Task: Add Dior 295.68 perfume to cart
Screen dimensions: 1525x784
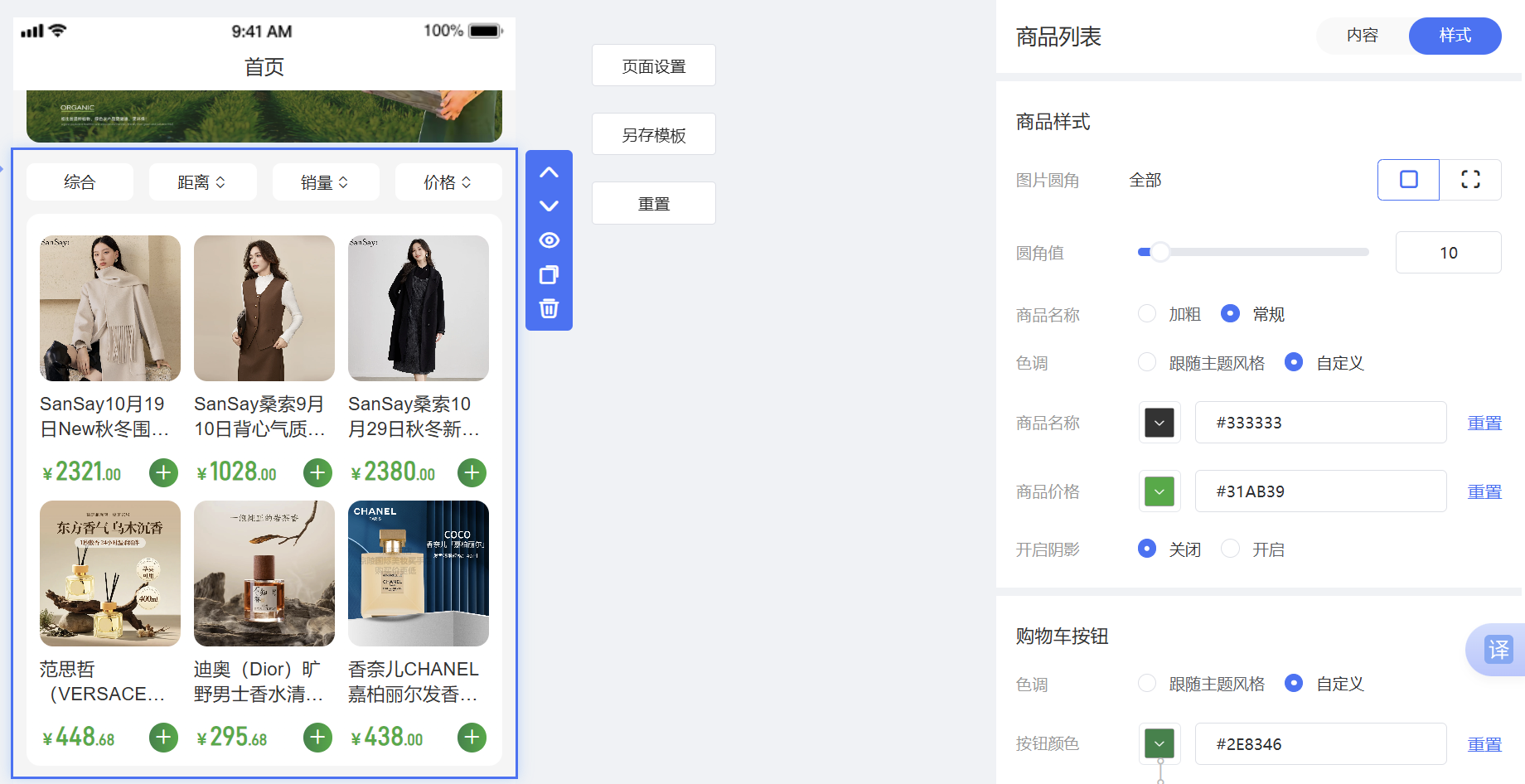Action: (x=317, y=737)
